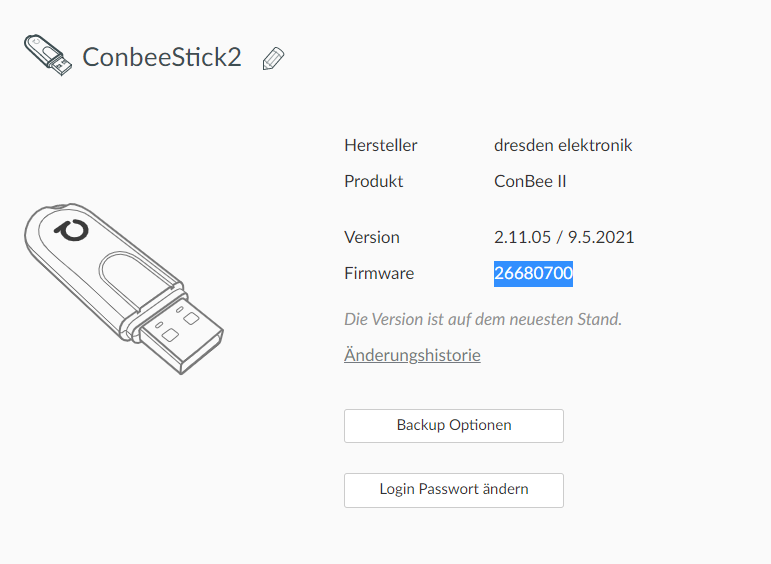Viewport: 771px width, 564px height.
Task: Click the 'Die Version ist auf dem neuesten Stand' message
Action: (482, 320)
